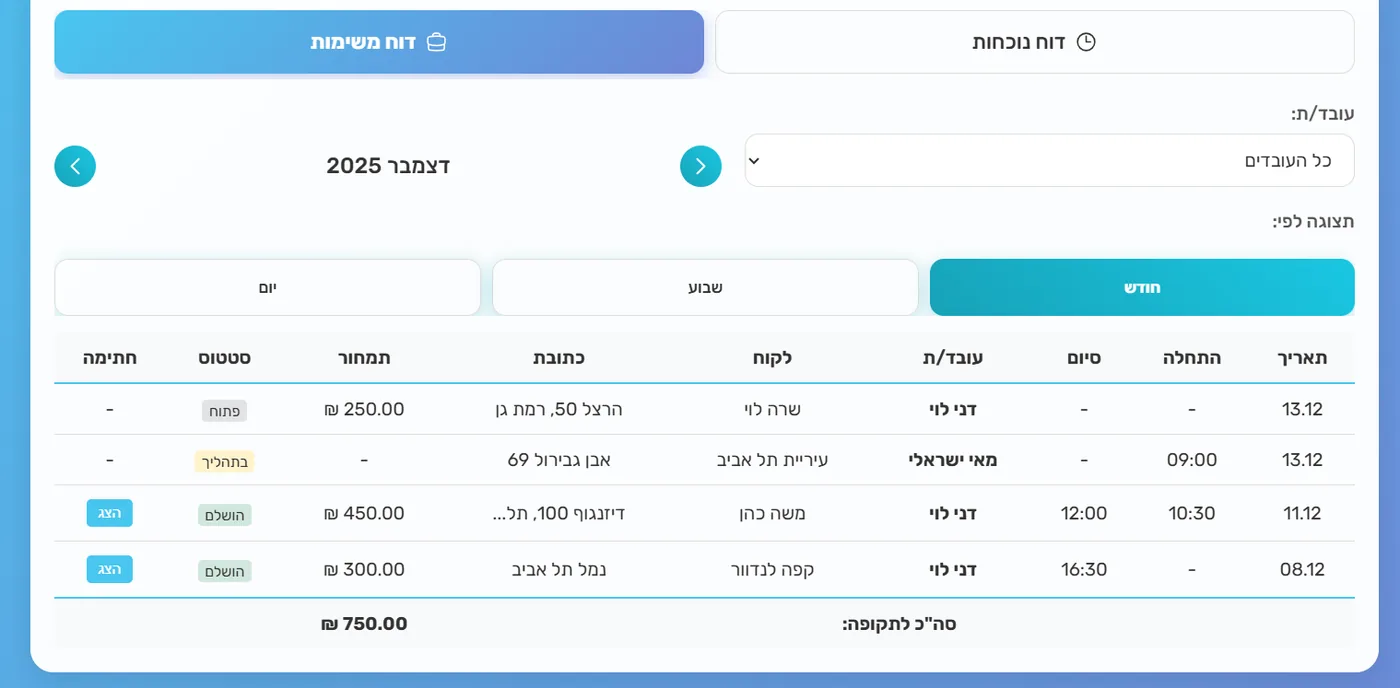
Task: Click the הושלם status badge on משה כהן row
Action: [224, 513]
